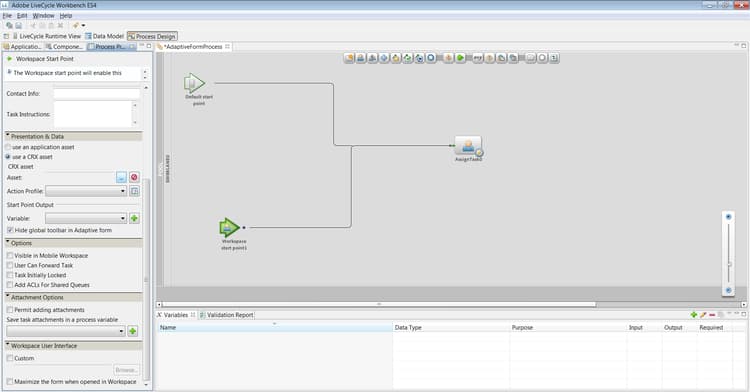Switch to the Components tab
Screen dimensions: 750x392
(65, 47)
